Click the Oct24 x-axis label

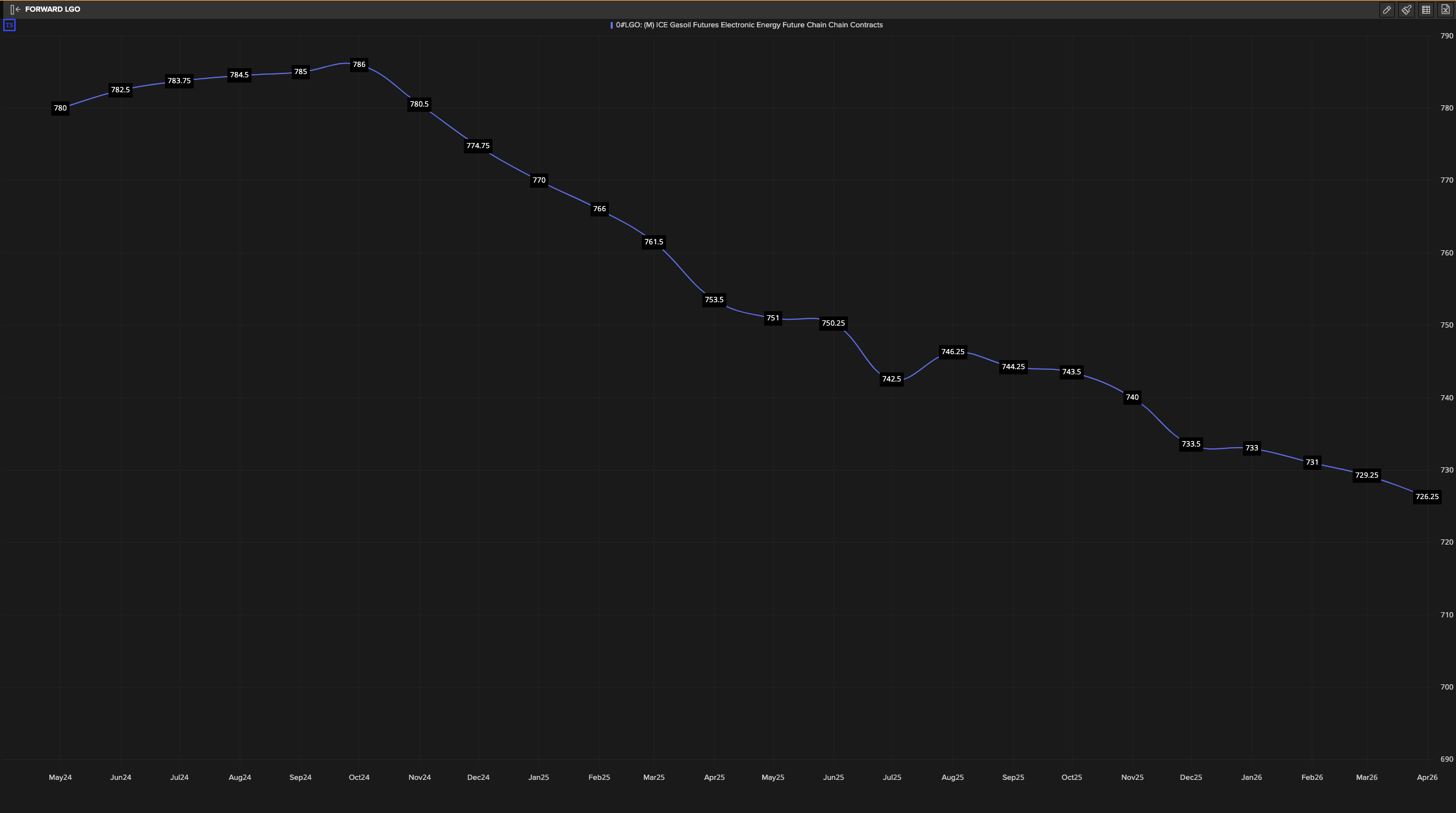[x=359, y=778]
